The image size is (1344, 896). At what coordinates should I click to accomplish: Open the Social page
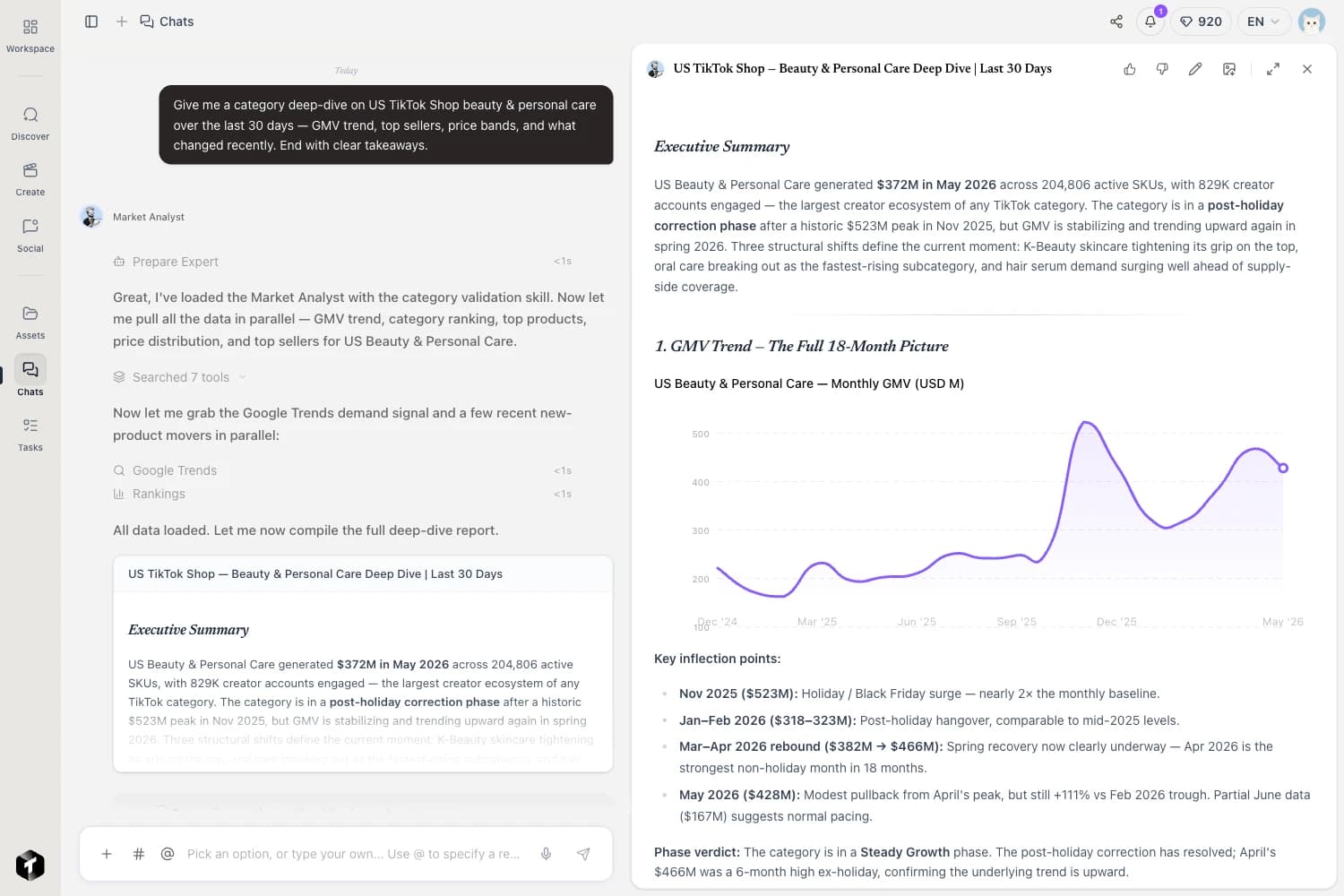[30, 236]
